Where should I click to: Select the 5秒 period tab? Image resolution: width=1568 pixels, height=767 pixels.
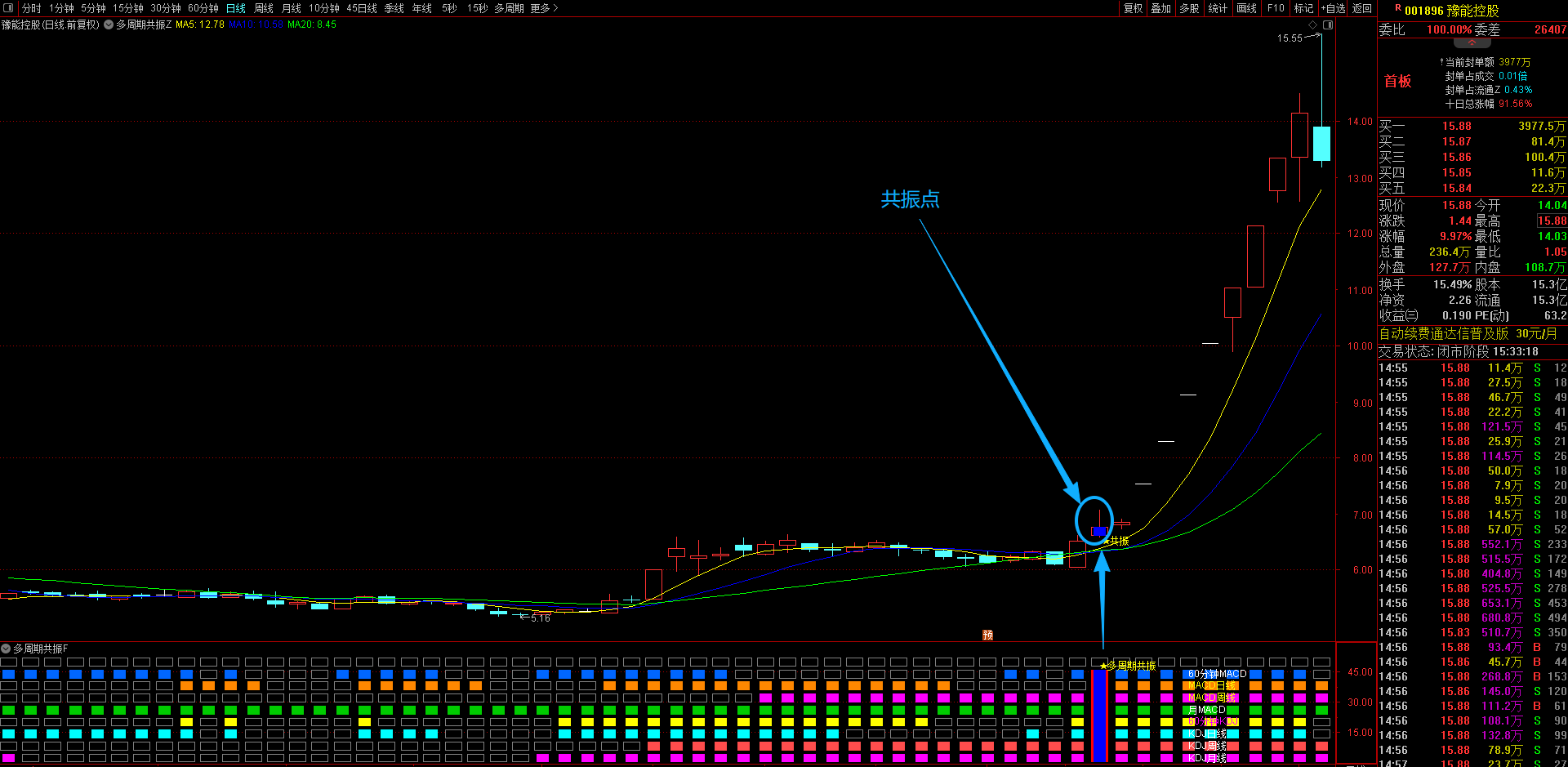pos(449,8)
